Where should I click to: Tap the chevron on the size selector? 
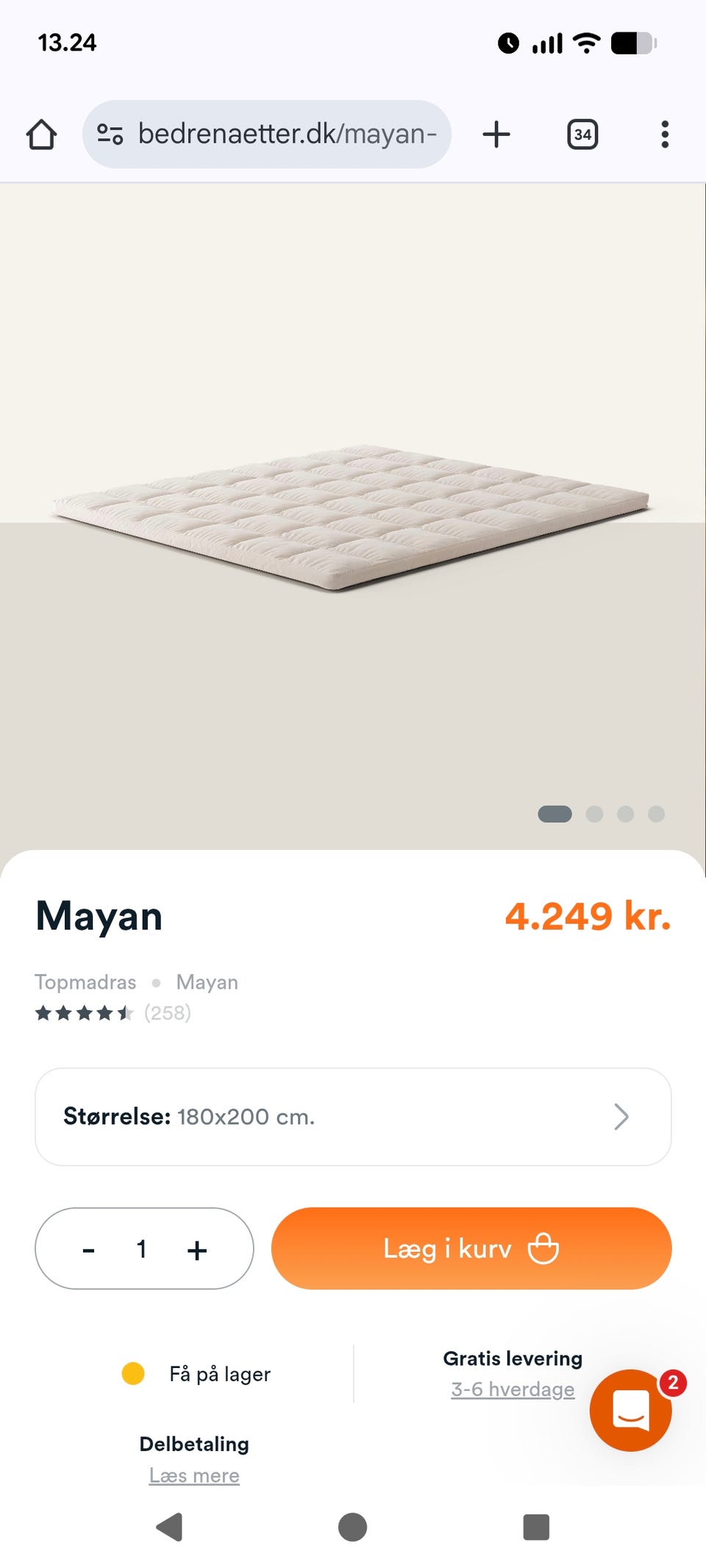[x=621, y=1117]
